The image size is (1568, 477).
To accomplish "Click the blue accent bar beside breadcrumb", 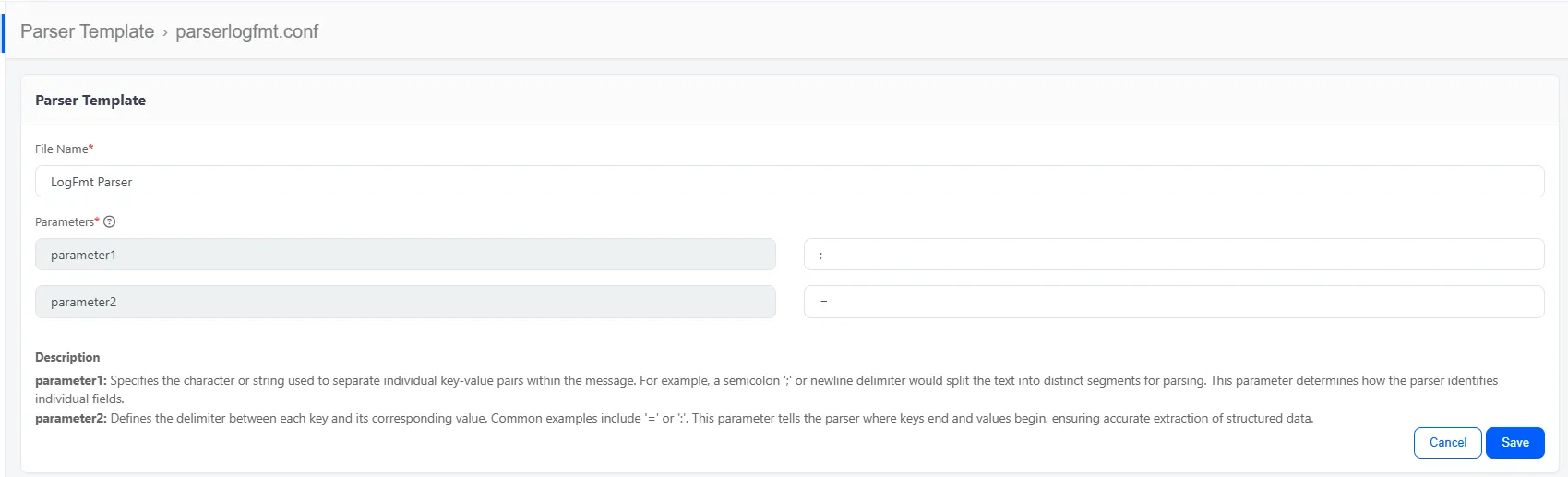I will click(x=3, y=32).
